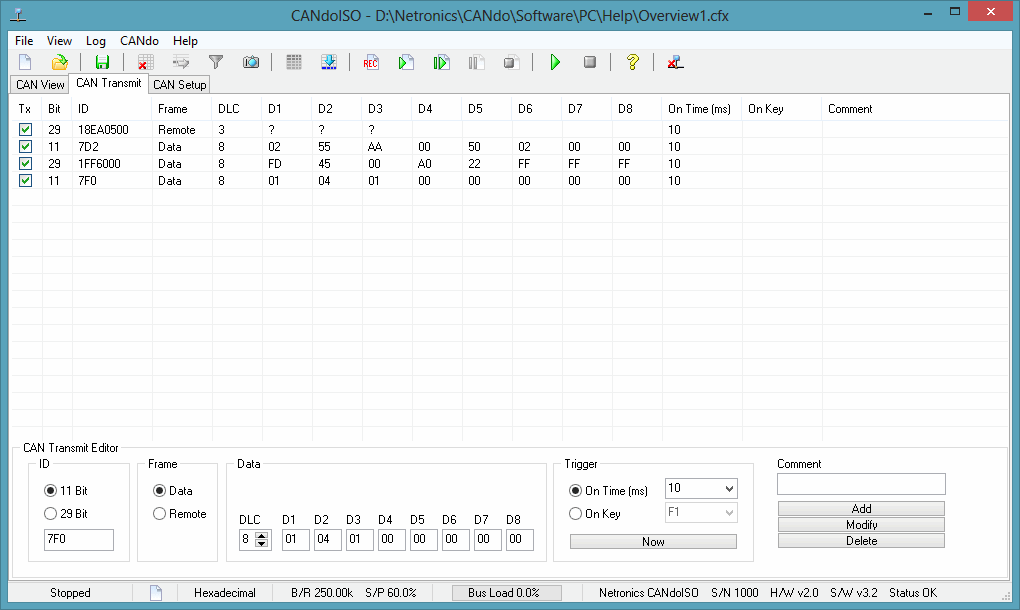The width and height of the screenshot is (1020, 610).
Task: Click the green Save disk icon
Action: [x=102, y=62]
